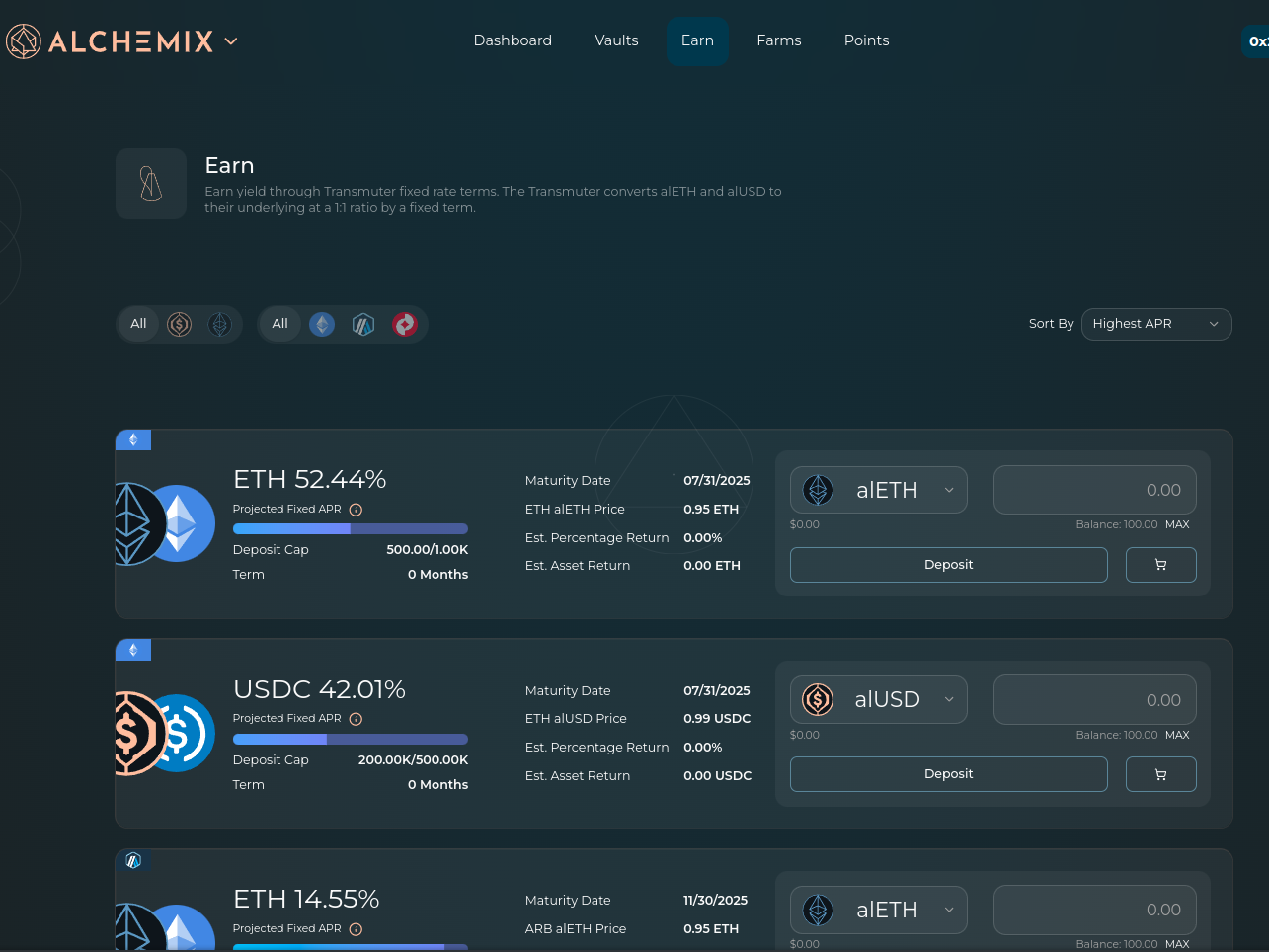Click the ETH 52.44% deposit cap progress bar
This screenshot has width=1269, height=952.
point(350,529)
